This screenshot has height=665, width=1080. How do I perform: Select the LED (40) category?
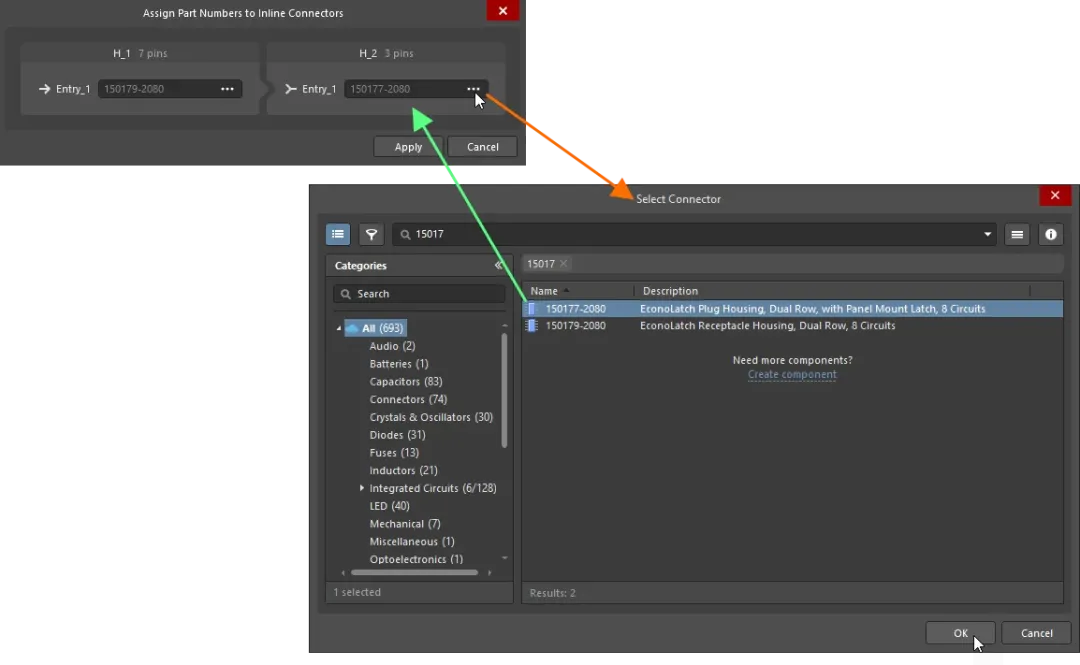[x=389, y=506]
